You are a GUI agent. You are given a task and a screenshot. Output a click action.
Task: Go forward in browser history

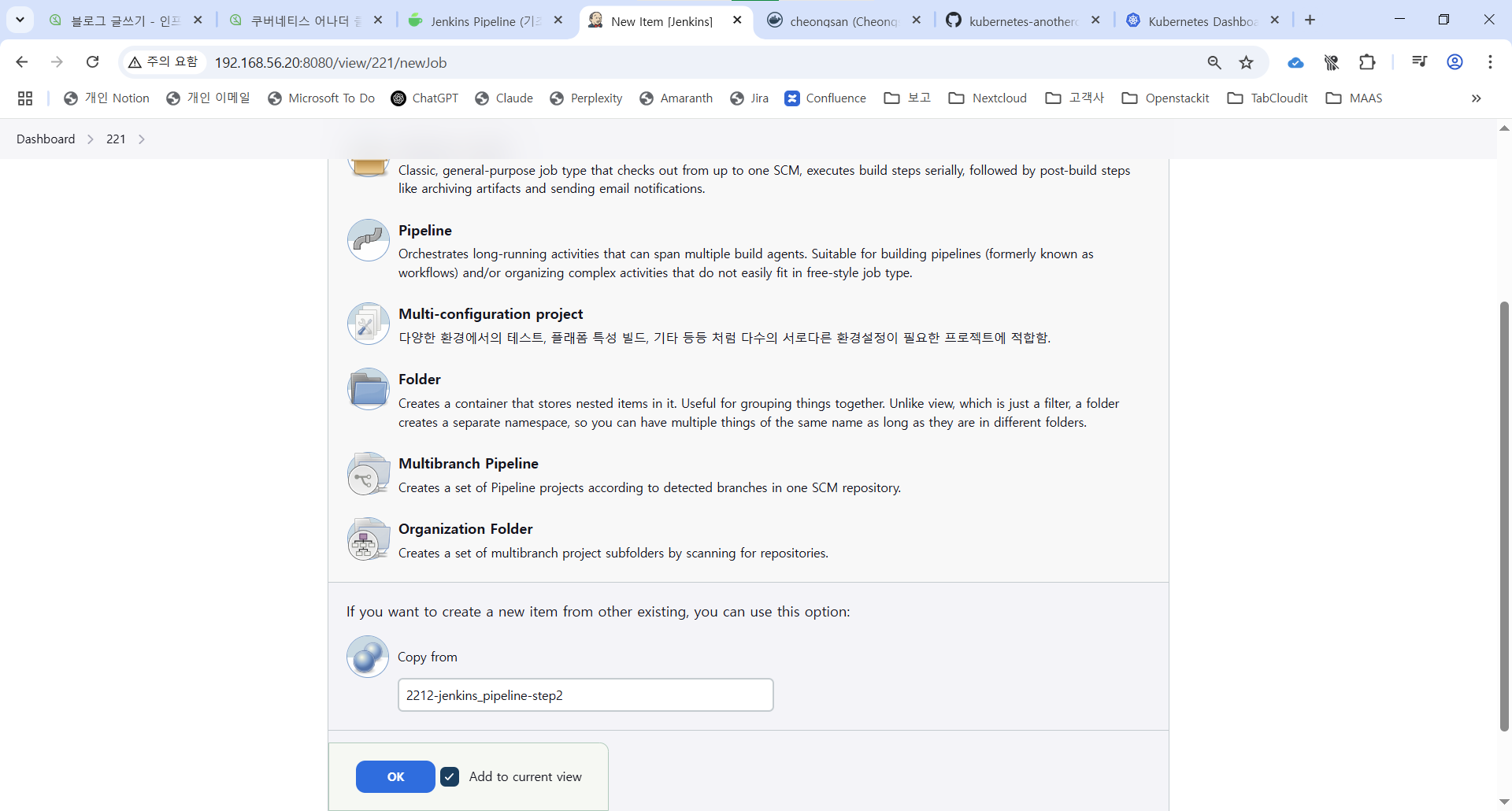57,62
